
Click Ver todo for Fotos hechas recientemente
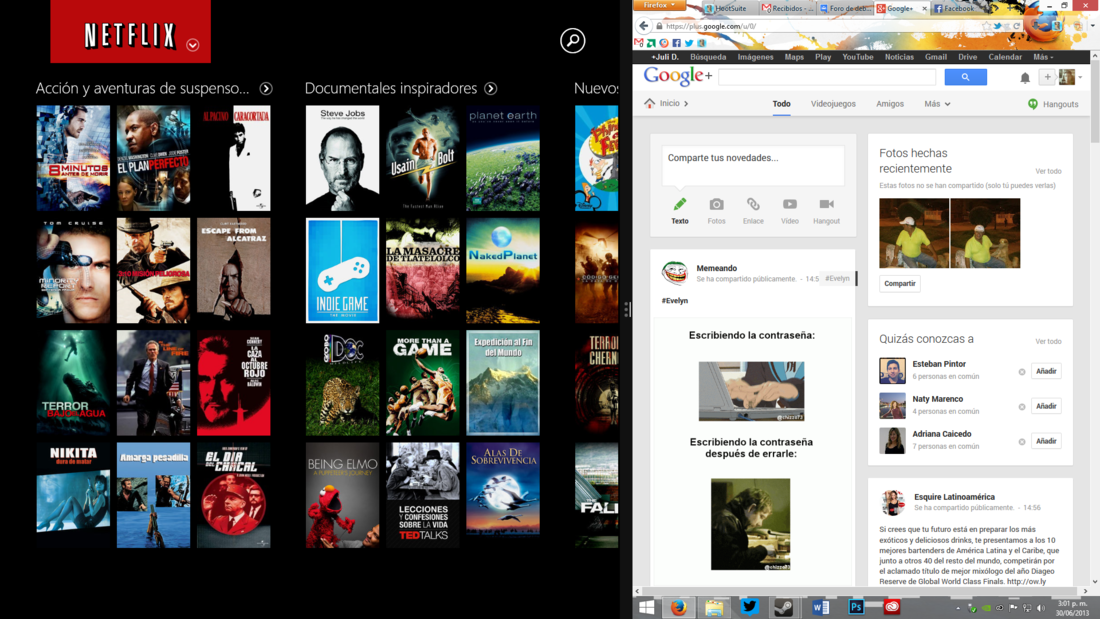(1048, 171)
